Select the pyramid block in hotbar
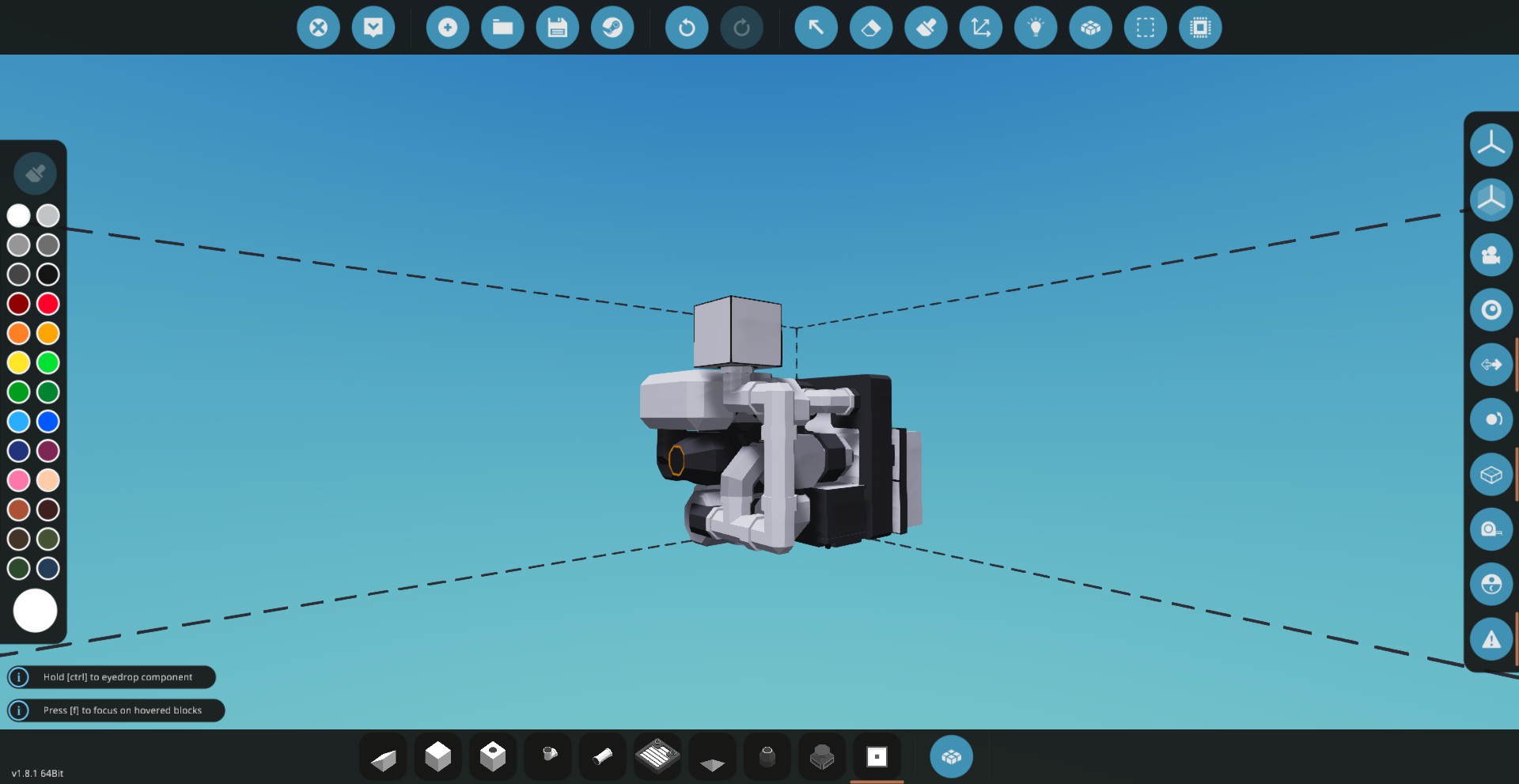1519x784 pixels. click(x=712, y=758)
